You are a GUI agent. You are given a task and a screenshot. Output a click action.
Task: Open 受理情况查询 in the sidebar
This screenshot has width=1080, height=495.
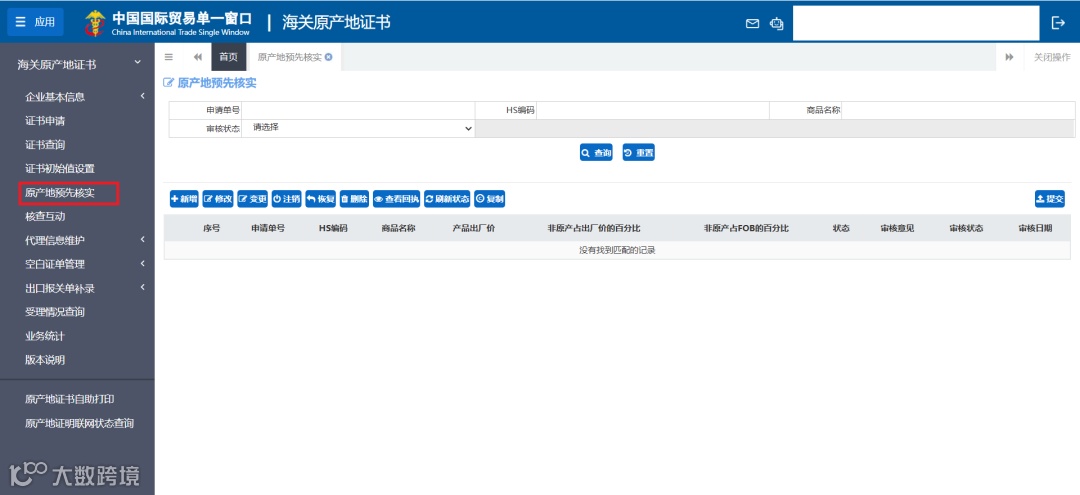click(54, 312)
